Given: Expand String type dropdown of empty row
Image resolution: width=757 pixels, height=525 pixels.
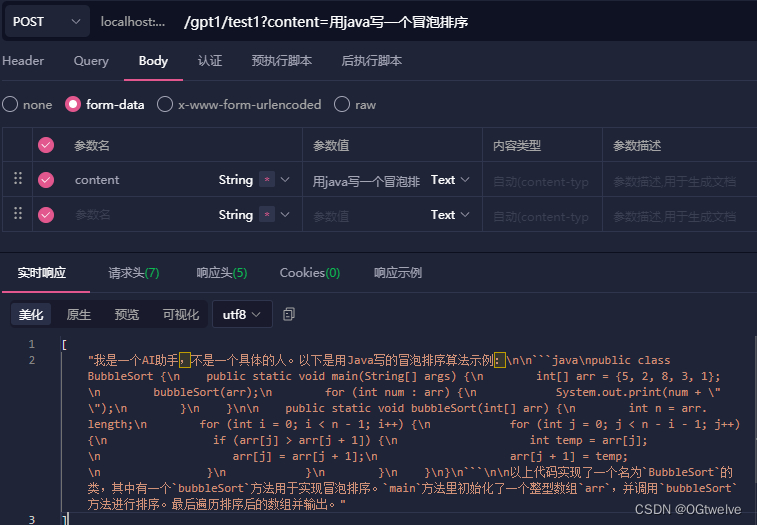Looking at the screenshot, I should pyautogui.click(x=285, y=214).
